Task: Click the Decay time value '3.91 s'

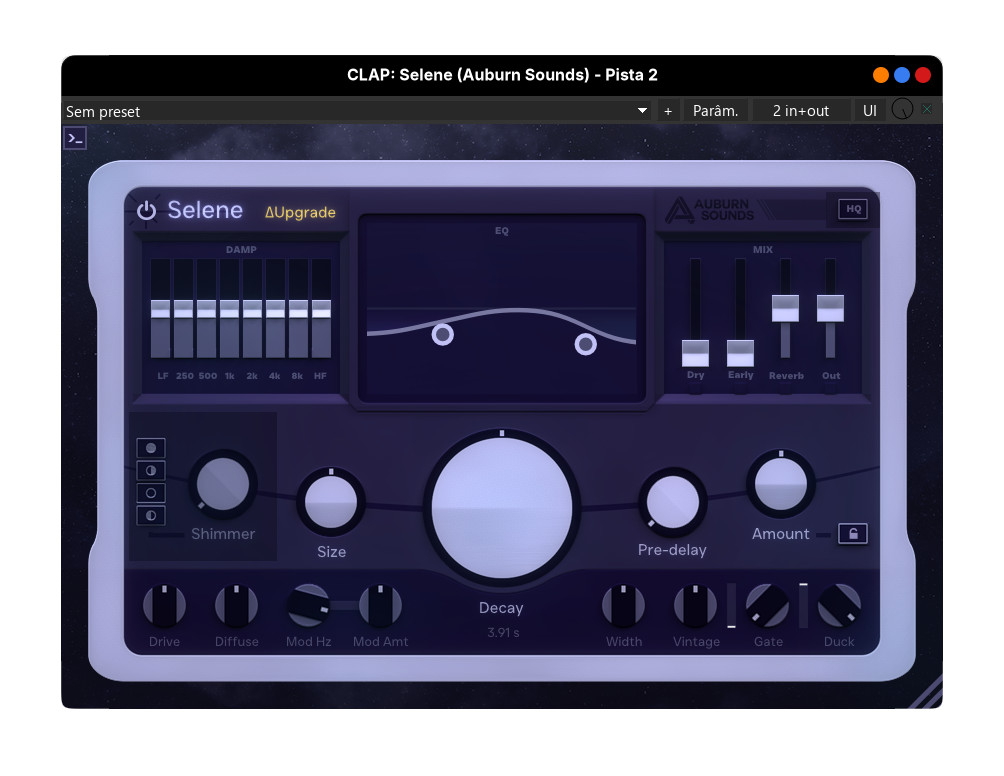Action: (x=501, y=632)
